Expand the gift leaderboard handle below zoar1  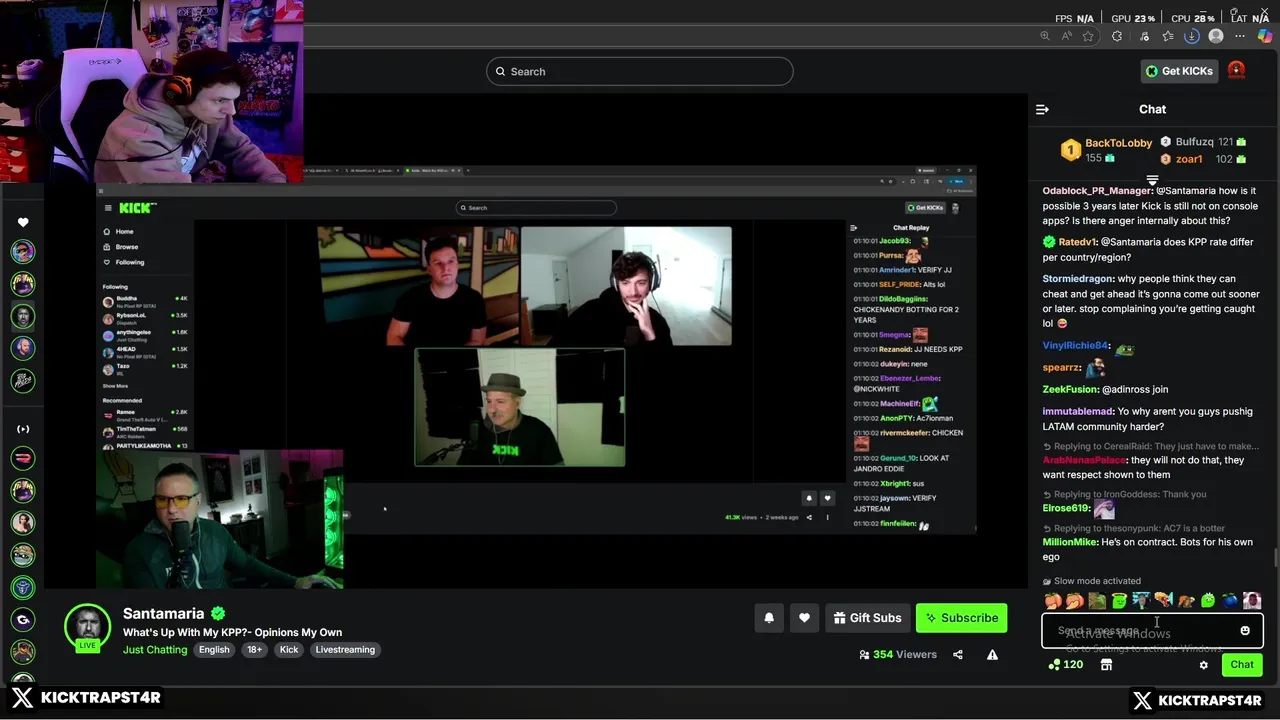(x=1152, y=180)
